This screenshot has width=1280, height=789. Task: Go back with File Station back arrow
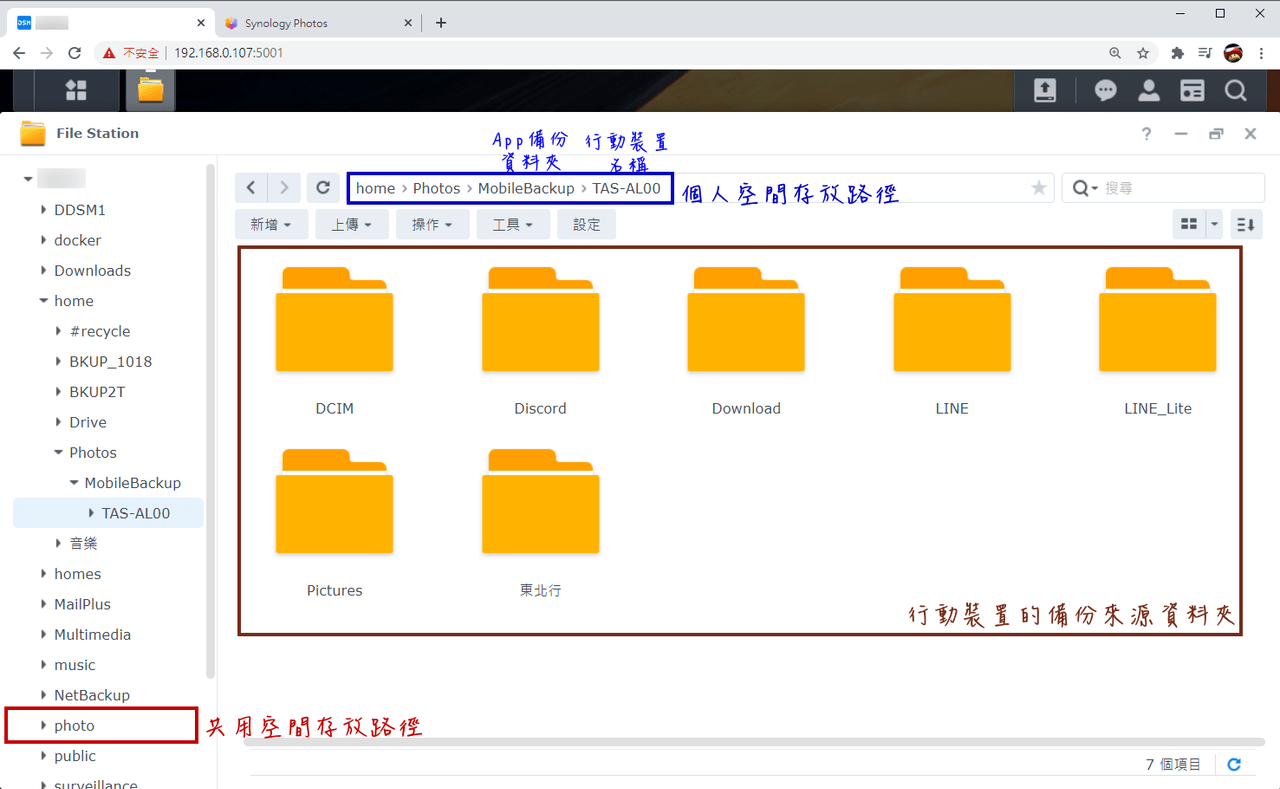[251, 188]
